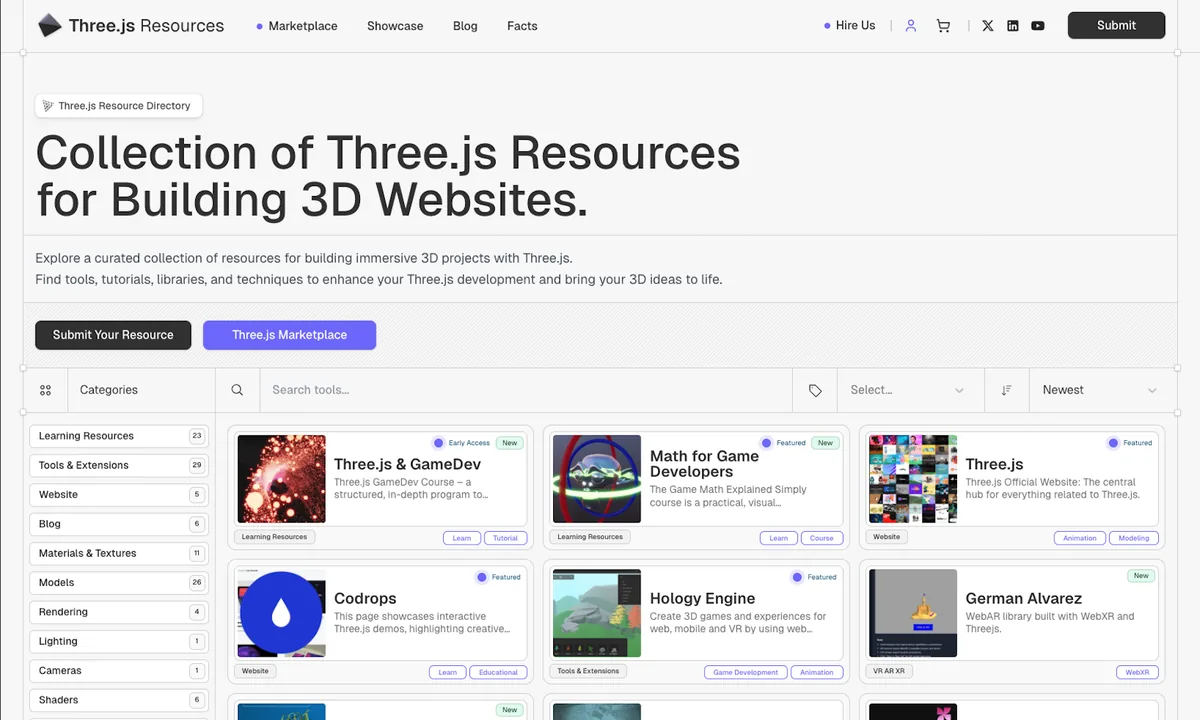Image resolution: width=1200 pixels, height=720 pixels.
Task: Click the Three.js & GameDev title
Action: (x=407, y=464)
